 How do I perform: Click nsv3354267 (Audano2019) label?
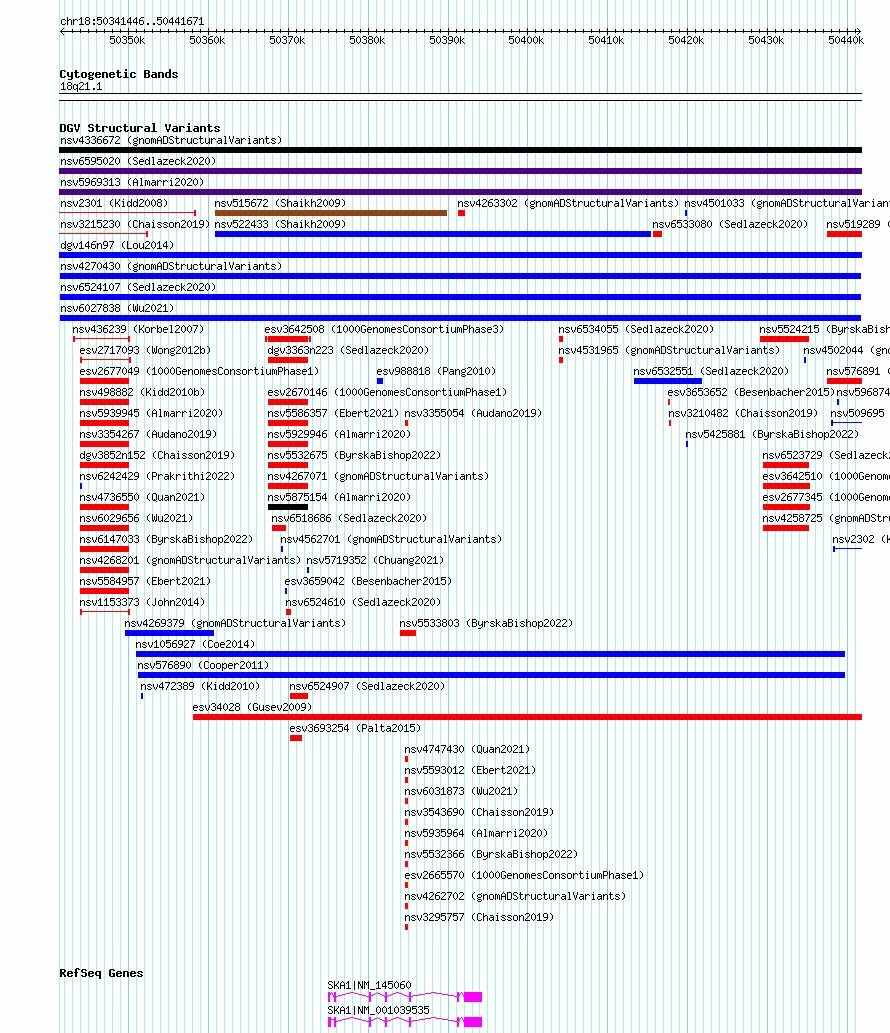coord(148,435)
